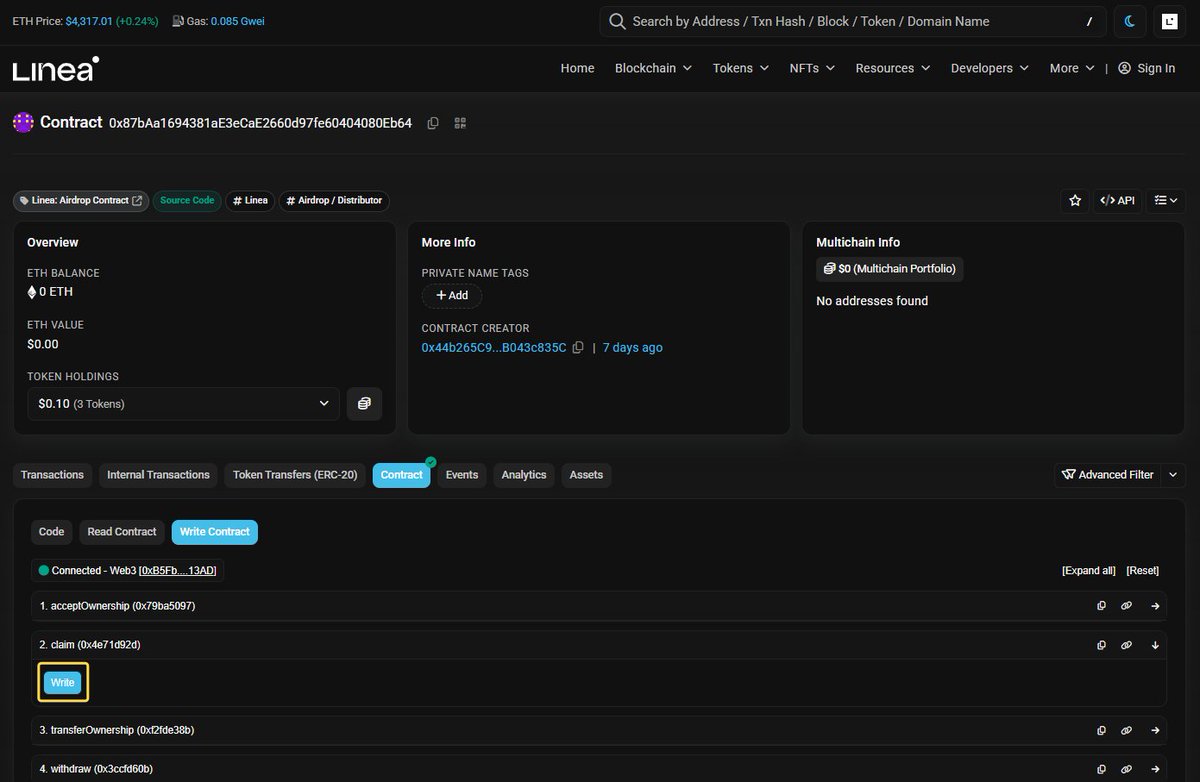Click the Connected - Web3 wallet button
Screen dimensions: 1200x782
(x=126, y=570)
